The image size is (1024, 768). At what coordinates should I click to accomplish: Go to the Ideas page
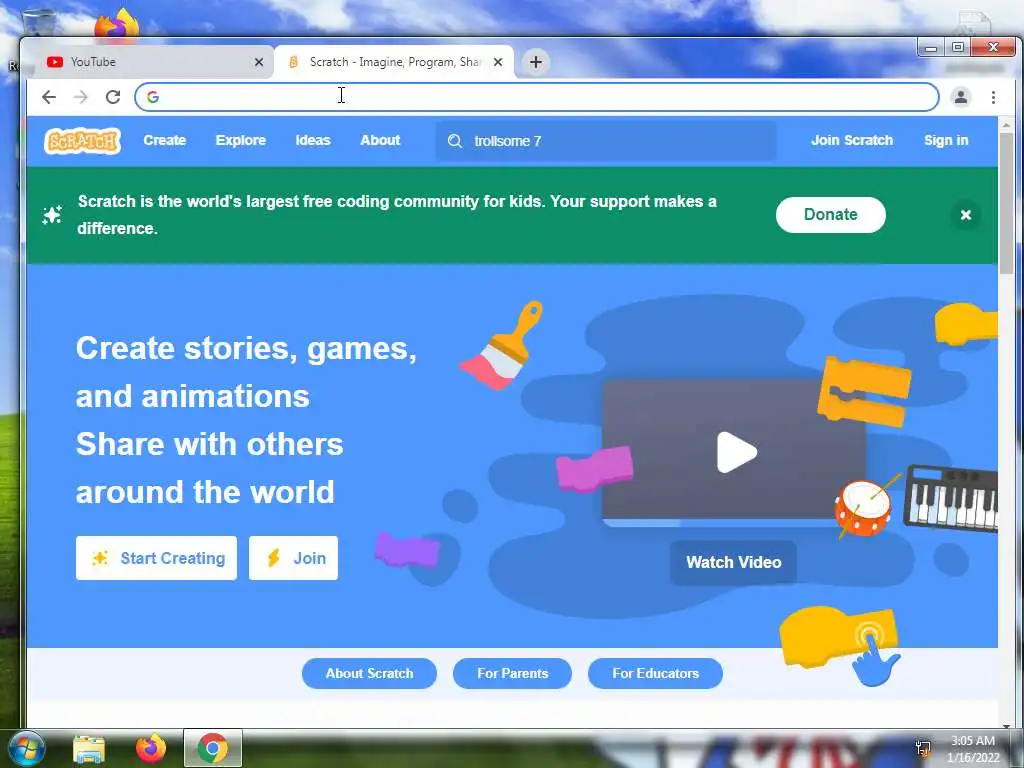pos(313,140)
